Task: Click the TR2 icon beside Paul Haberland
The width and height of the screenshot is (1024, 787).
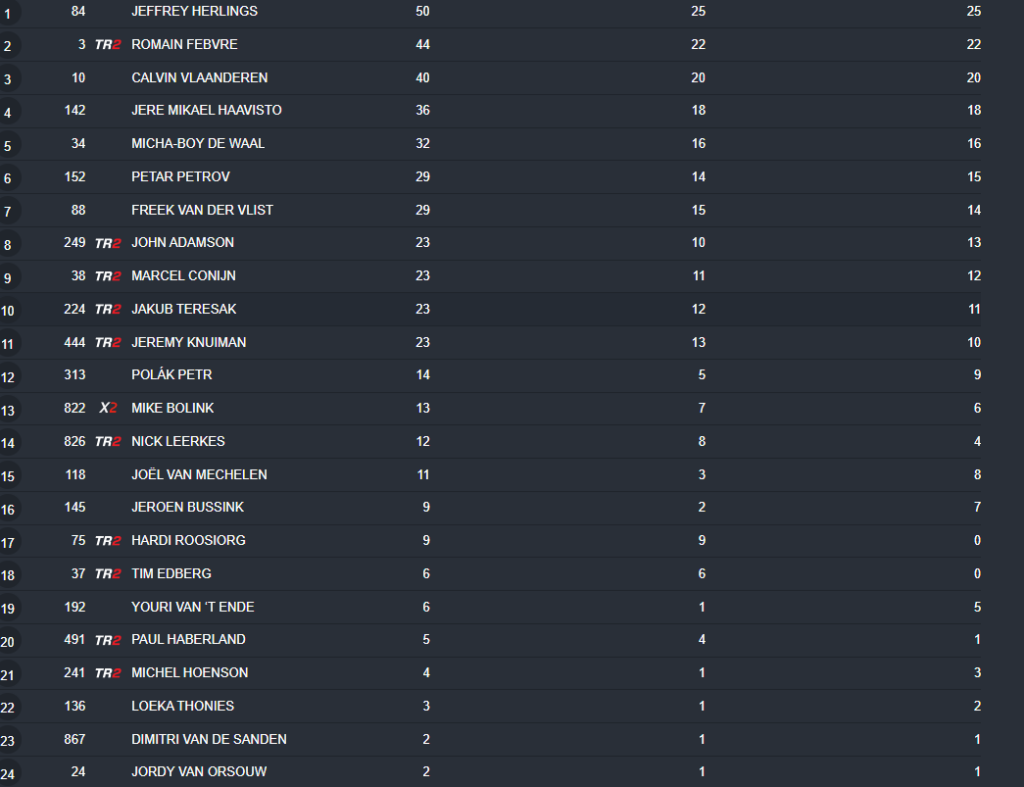Action: point(108,640)
